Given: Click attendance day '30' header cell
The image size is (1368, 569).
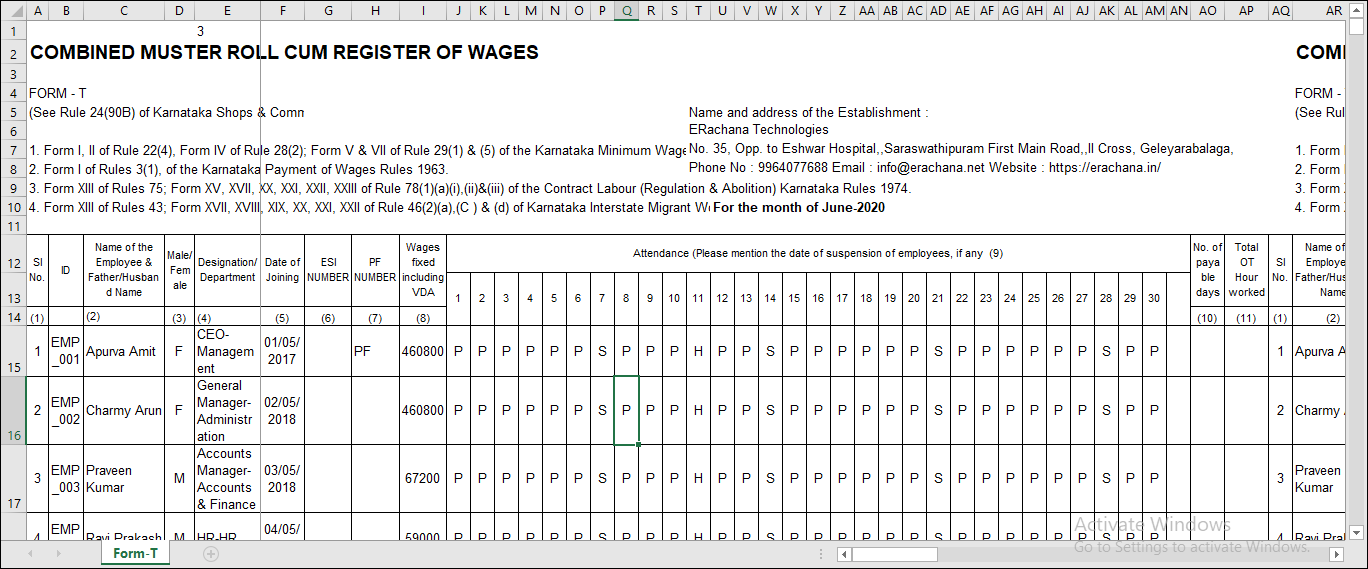Looking at the screenshot, I should (x=1154, y=298).
